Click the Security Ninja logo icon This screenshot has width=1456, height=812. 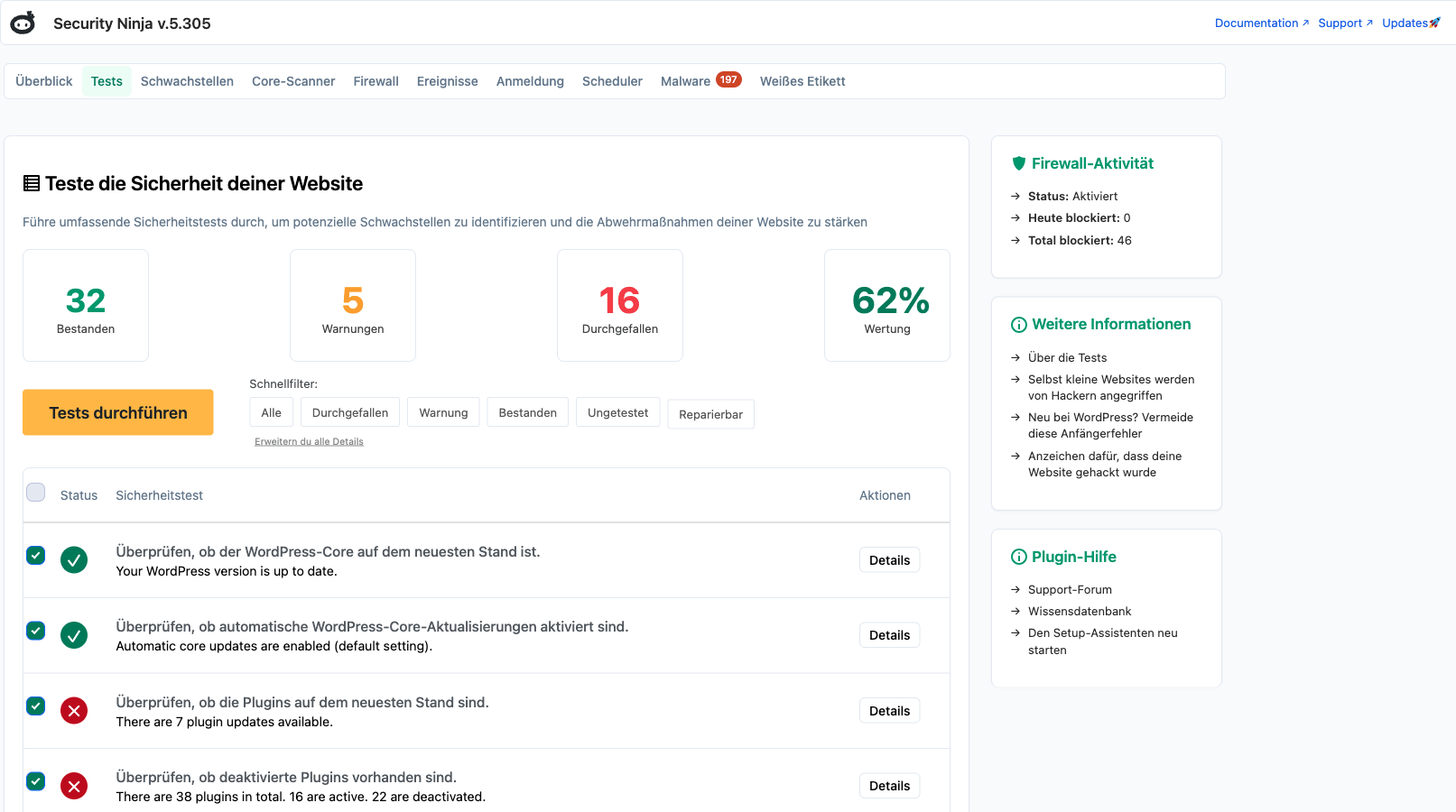click(23, 23)
